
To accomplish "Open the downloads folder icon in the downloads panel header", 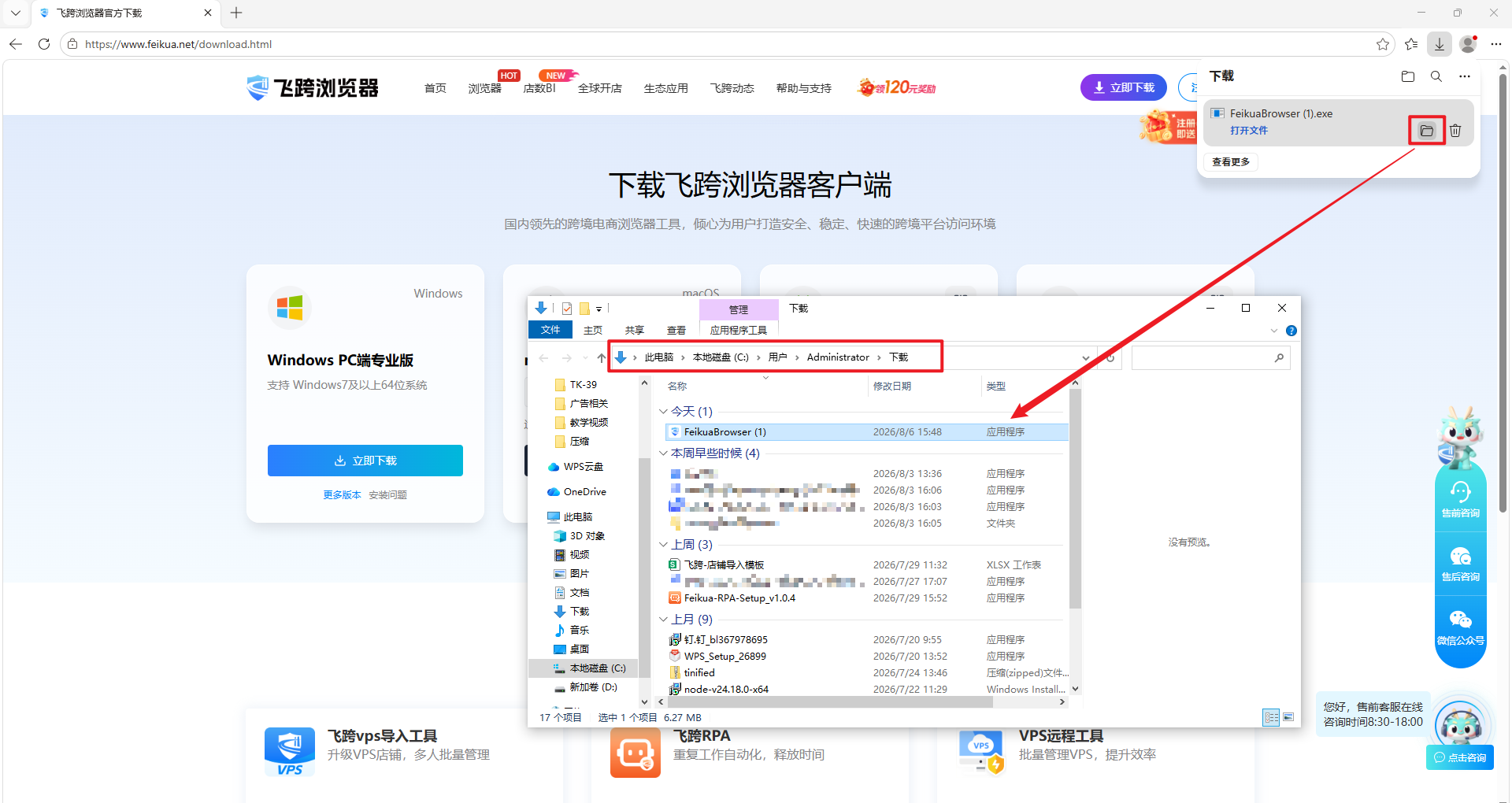I will (x=1408, y=76).
